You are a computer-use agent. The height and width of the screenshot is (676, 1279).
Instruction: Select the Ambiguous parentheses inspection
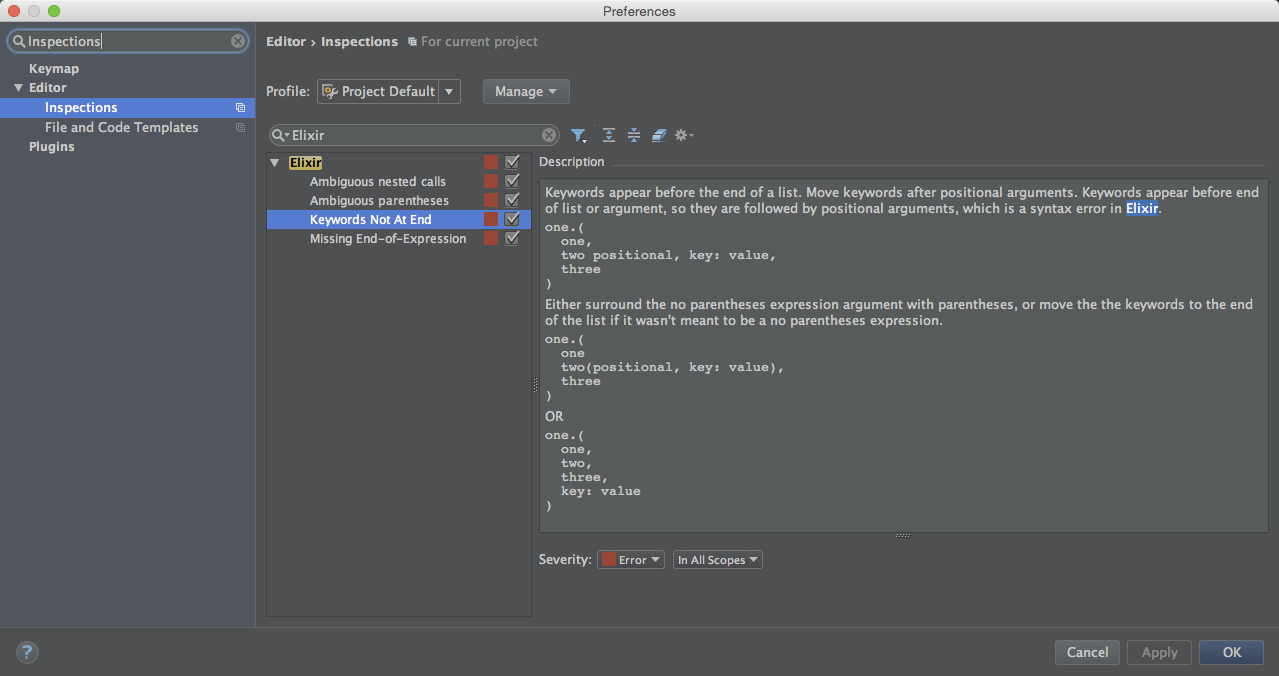click(x=379, y=201)
